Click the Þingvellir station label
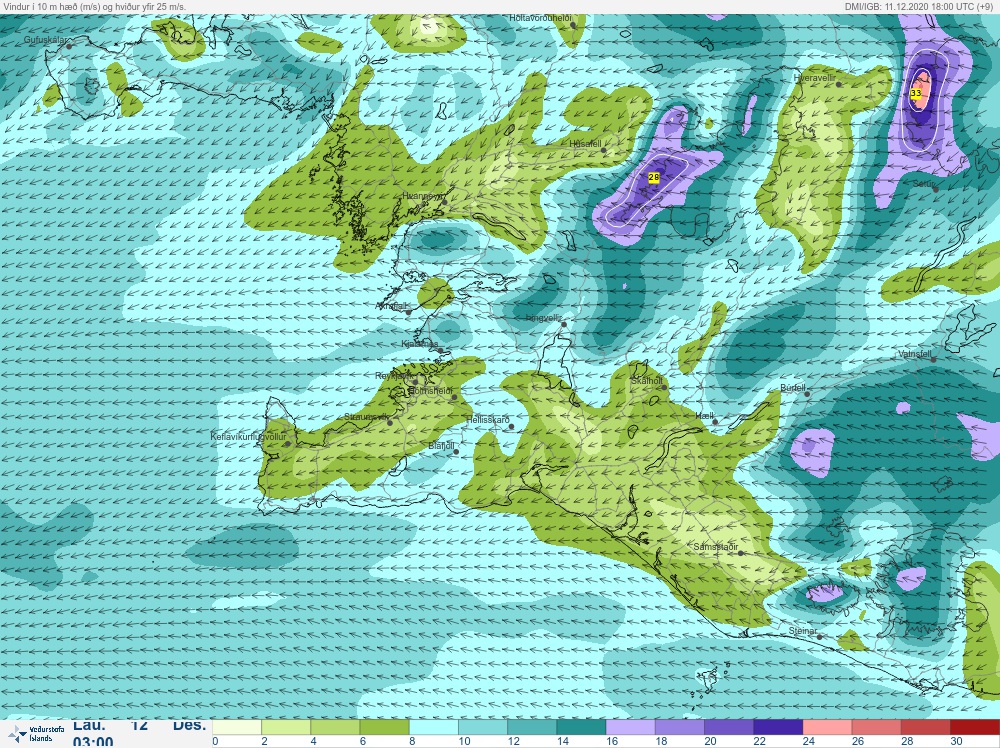1000x748 pixels. [x=543, y=318]
